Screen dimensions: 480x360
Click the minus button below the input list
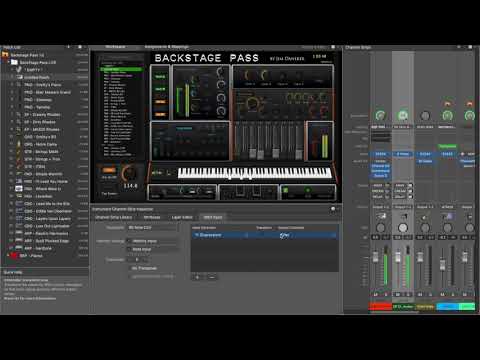(x=212, y=277)
